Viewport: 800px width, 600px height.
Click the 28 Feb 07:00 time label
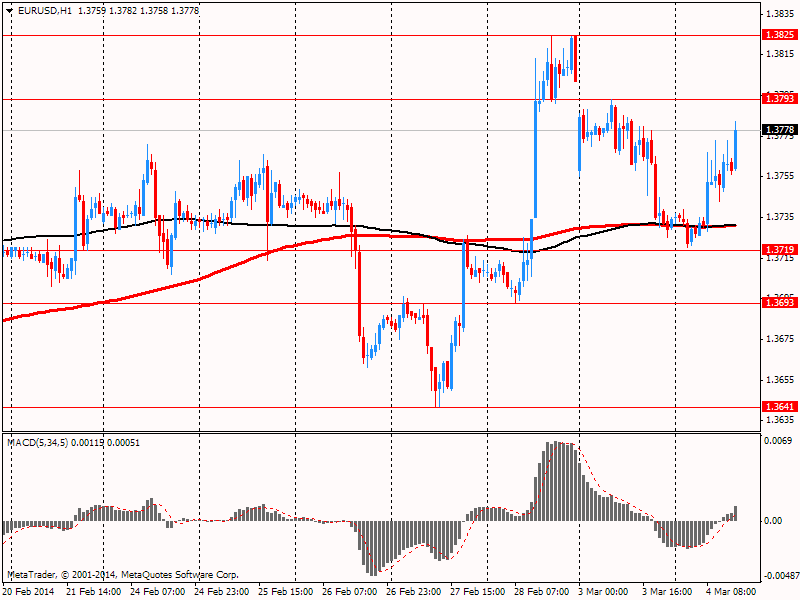pyautogui.click(x=542, y=592)
